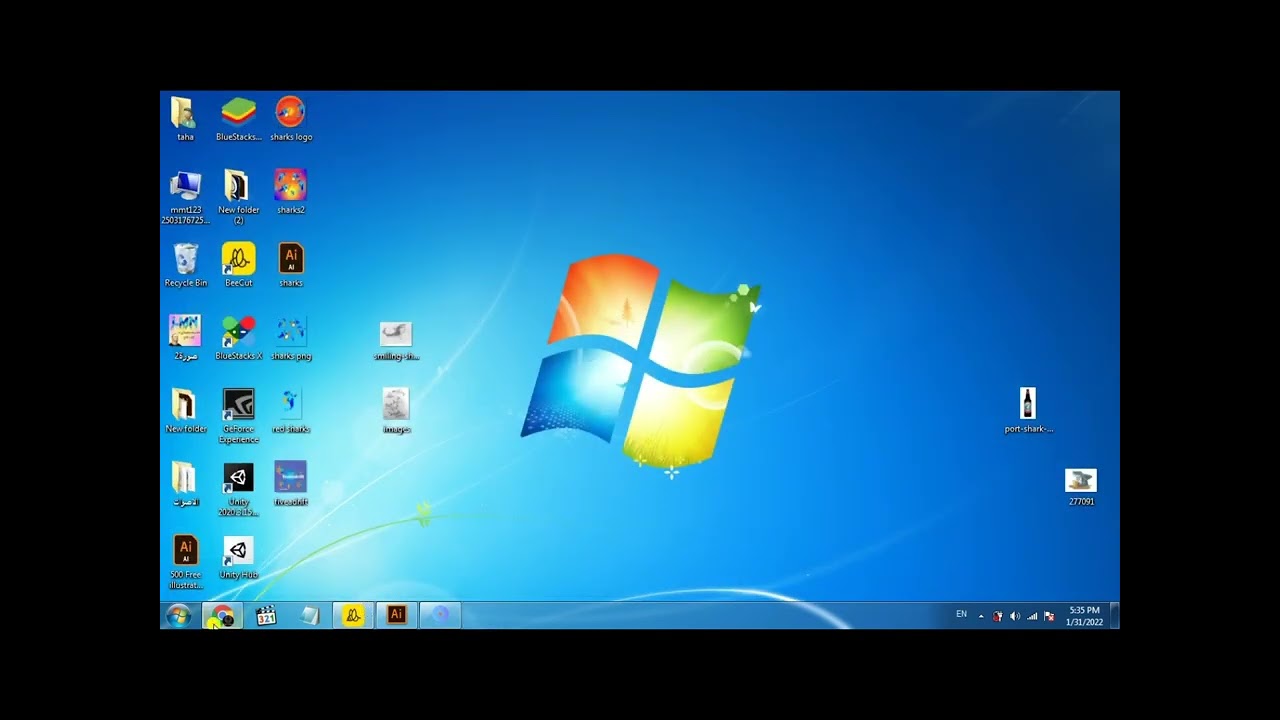Select the mmt123 computer icon
Screen dimensions: 1280x720
pyautogui.click(x=185, y=196)
